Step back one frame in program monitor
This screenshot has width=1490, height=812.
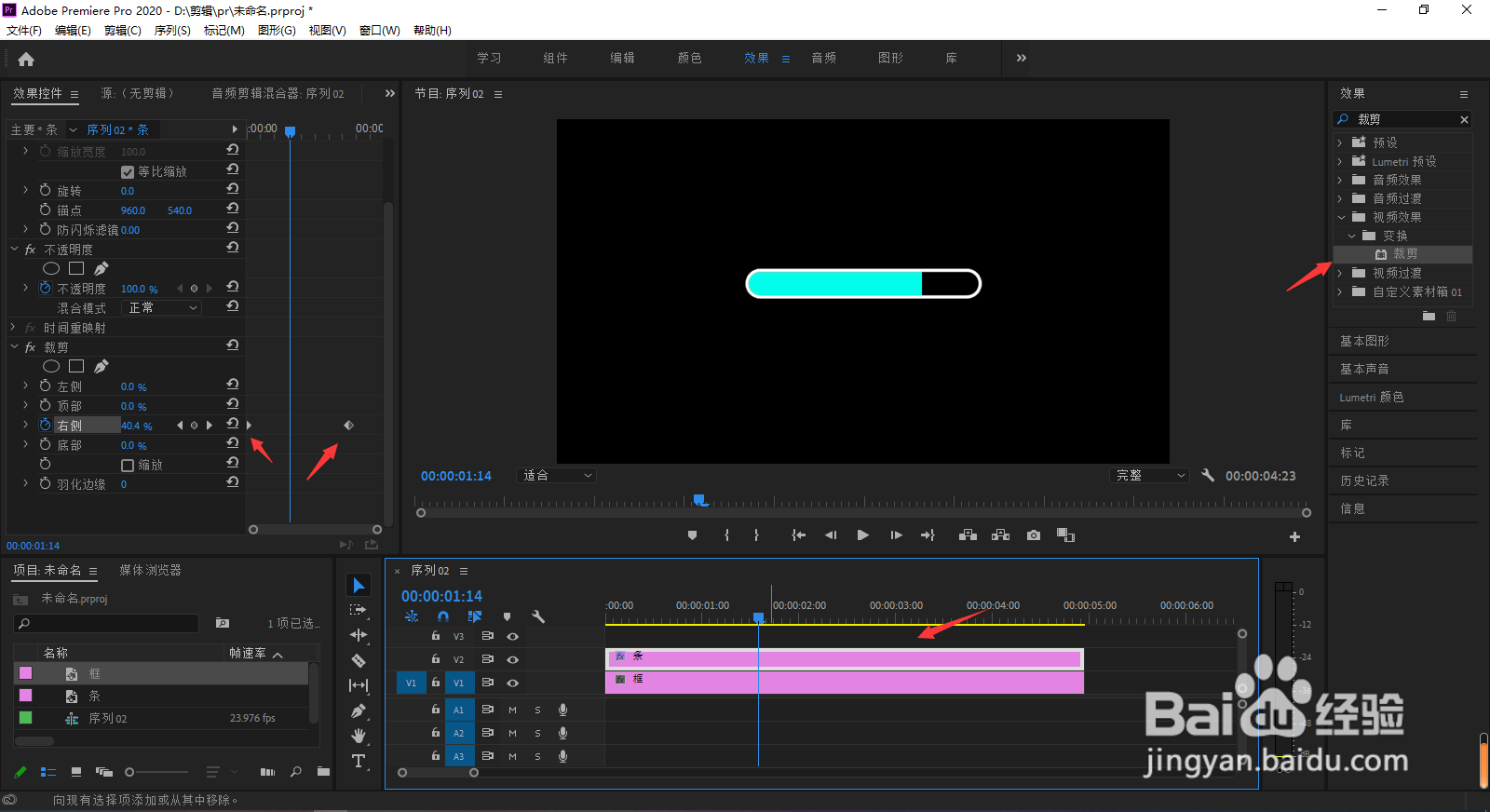(x=831, y=535)
